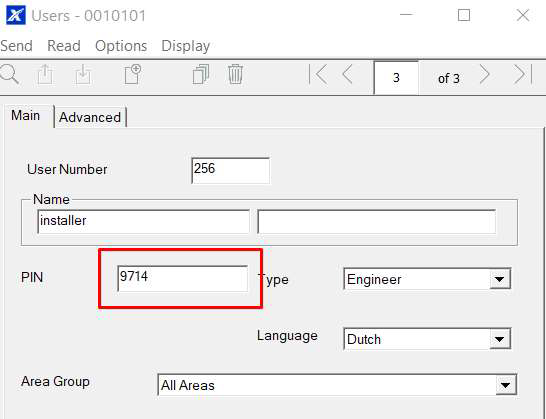Click the copy record icon

click(201, 74)
